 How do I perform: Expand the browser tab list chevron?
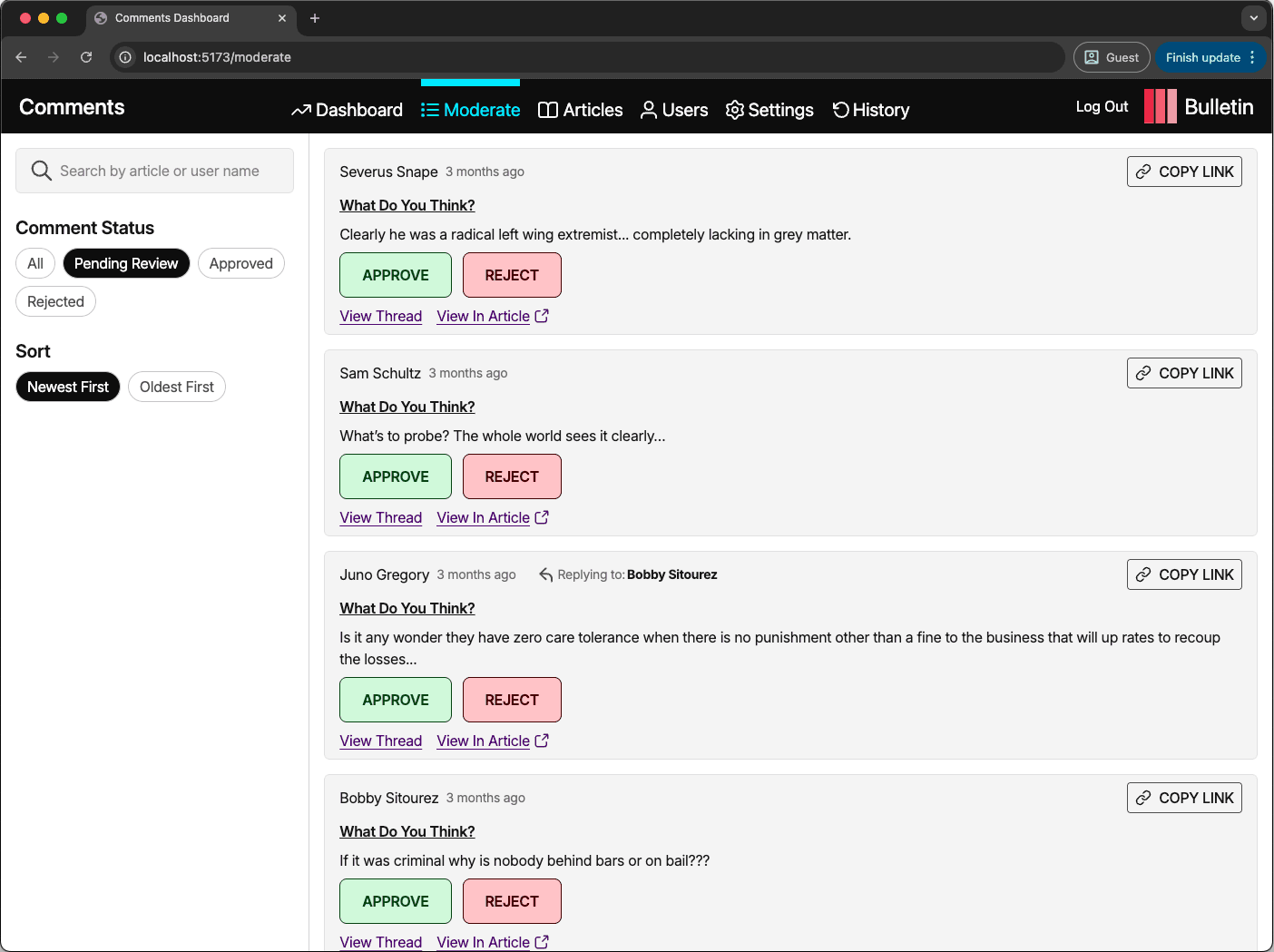point(1253,18)
